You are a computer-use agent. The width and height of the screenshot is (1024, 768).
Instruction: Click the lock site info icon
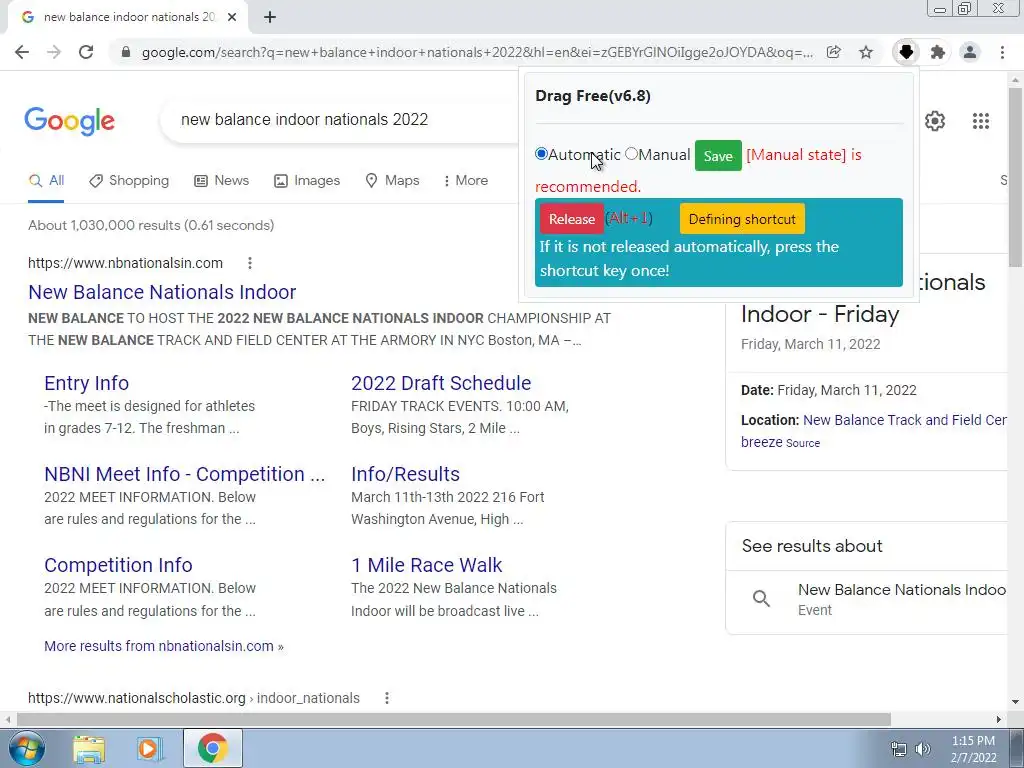[x=126, y=52]
